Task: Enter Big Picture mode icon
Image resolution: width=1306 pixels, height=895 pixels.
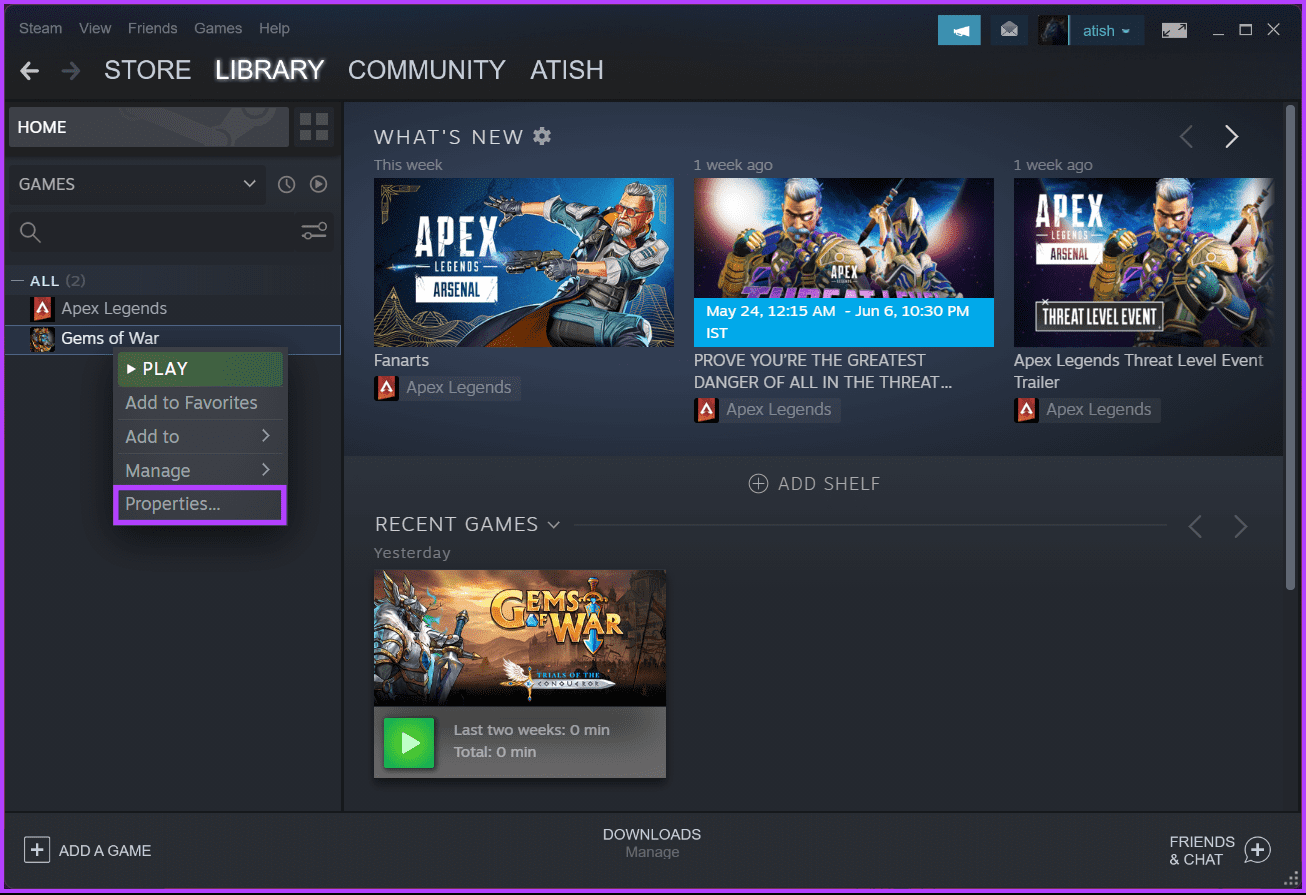Action: coord(1174,30)
